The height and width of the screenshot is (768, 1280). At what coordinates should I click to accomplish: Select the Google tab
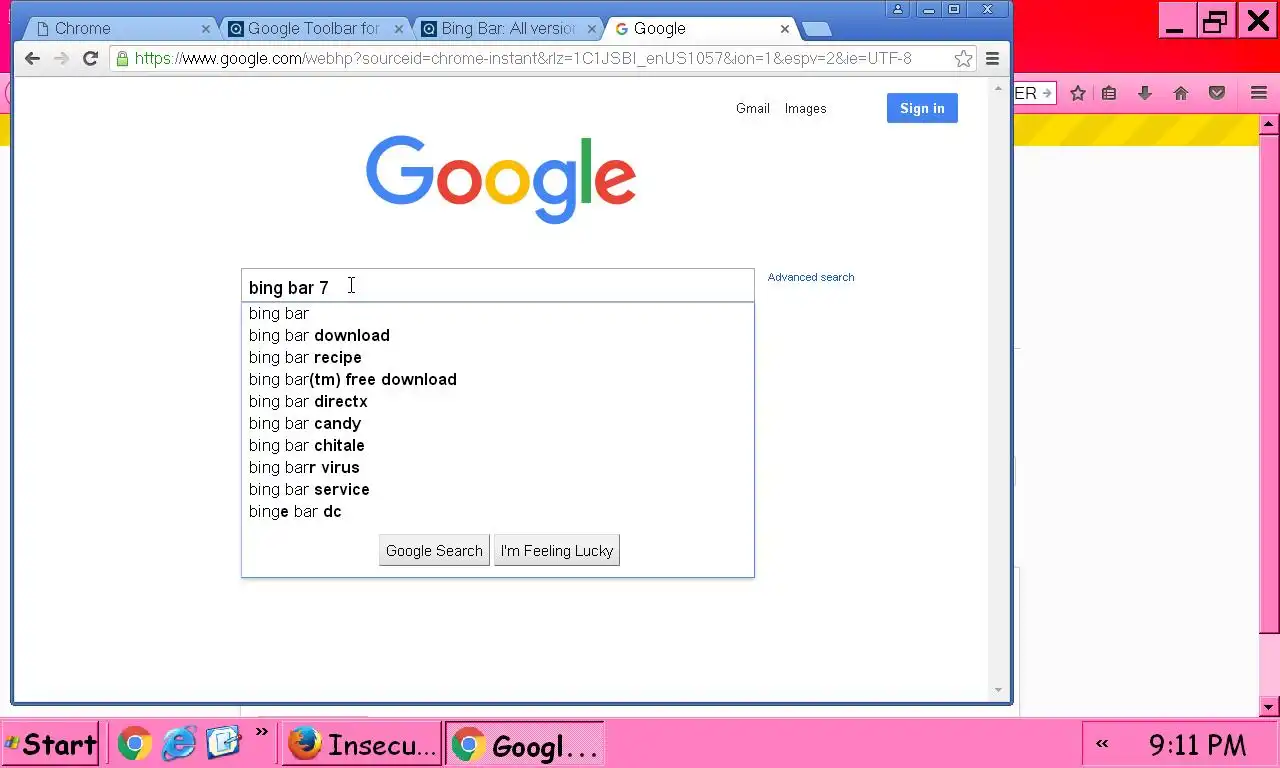(x=699, y=29)
